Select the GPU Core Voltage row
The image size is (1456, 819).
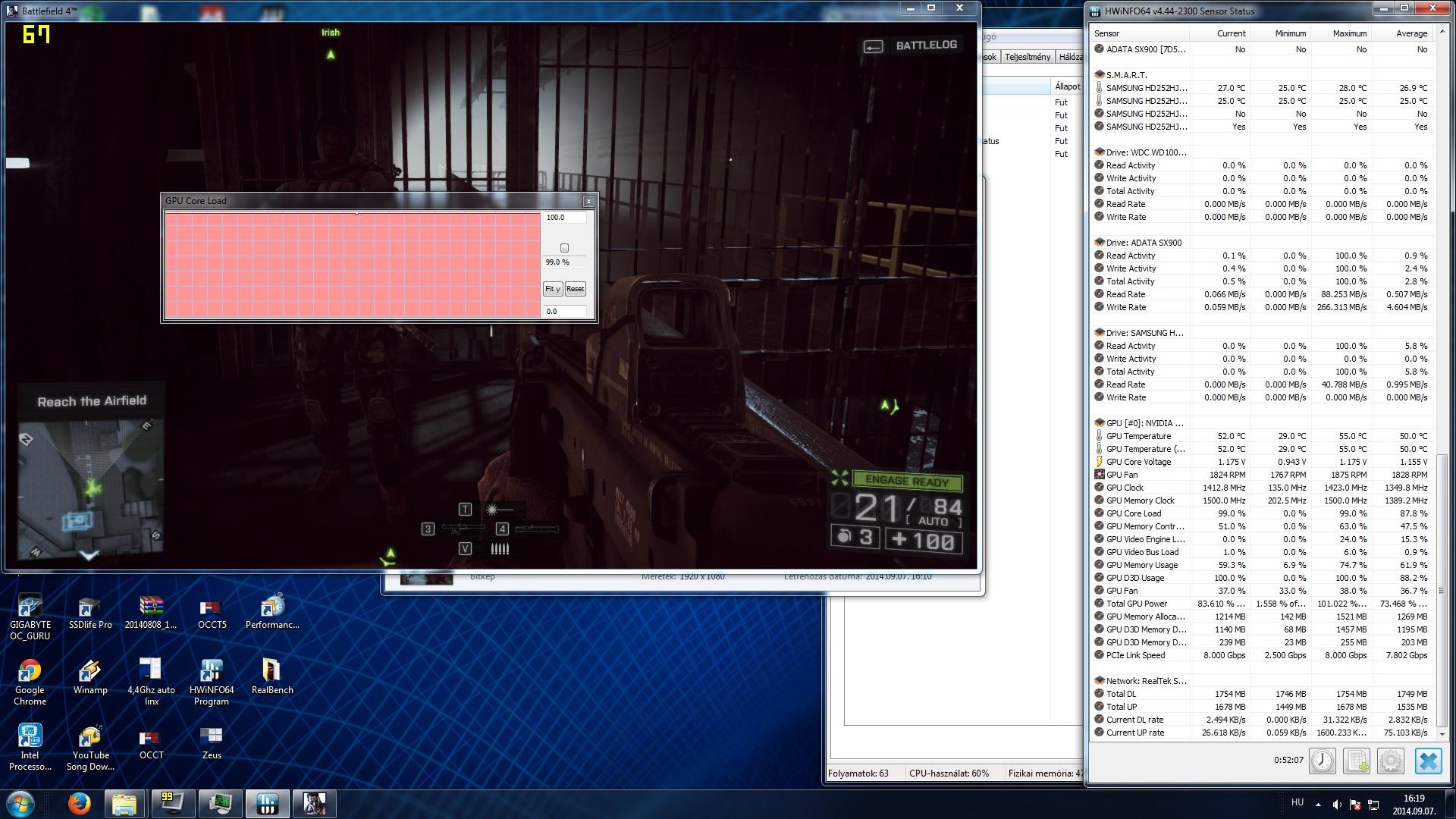tap(1261, 462)
